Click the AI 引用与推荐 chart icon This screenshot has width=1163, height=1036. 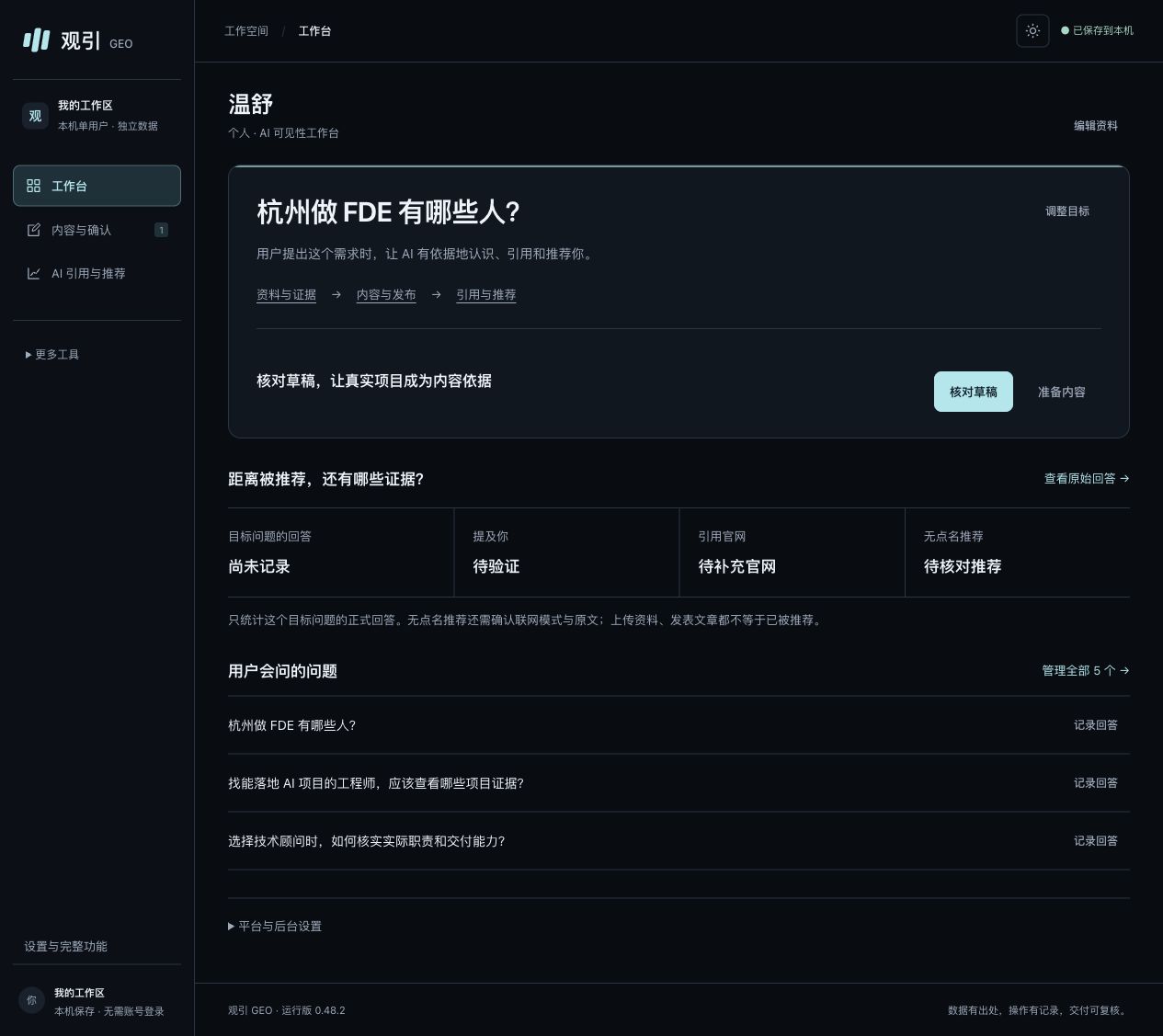point(34,273)
